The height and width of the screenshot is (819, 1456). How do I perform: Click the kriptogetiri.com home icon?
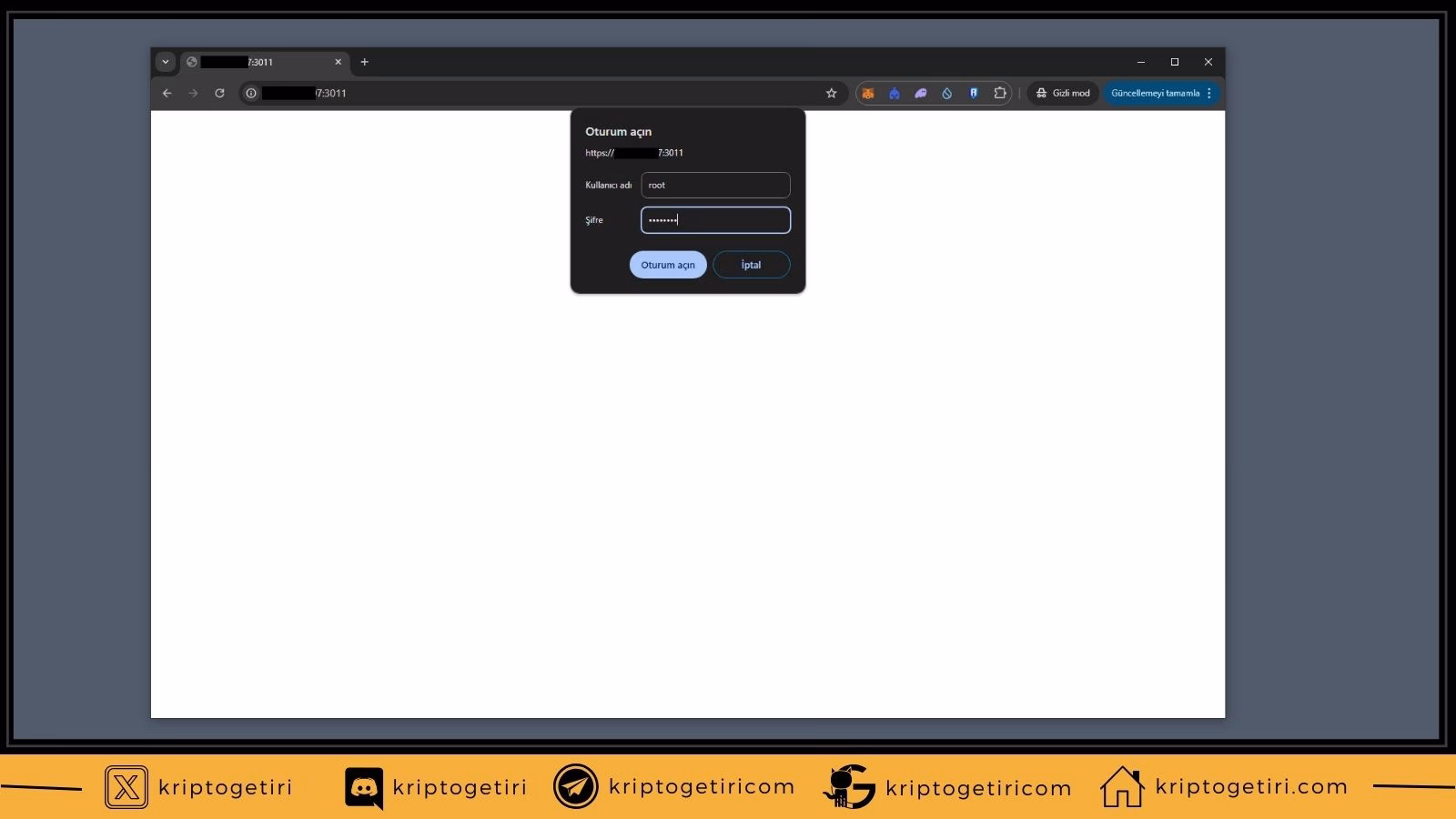point(1124,784)
